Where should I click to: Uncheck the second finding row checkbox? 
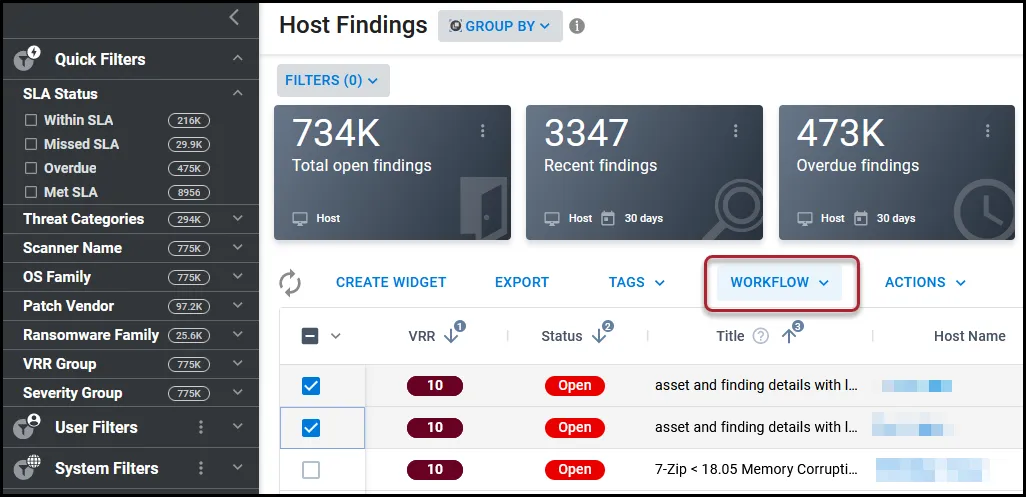(x=311, y=428)
